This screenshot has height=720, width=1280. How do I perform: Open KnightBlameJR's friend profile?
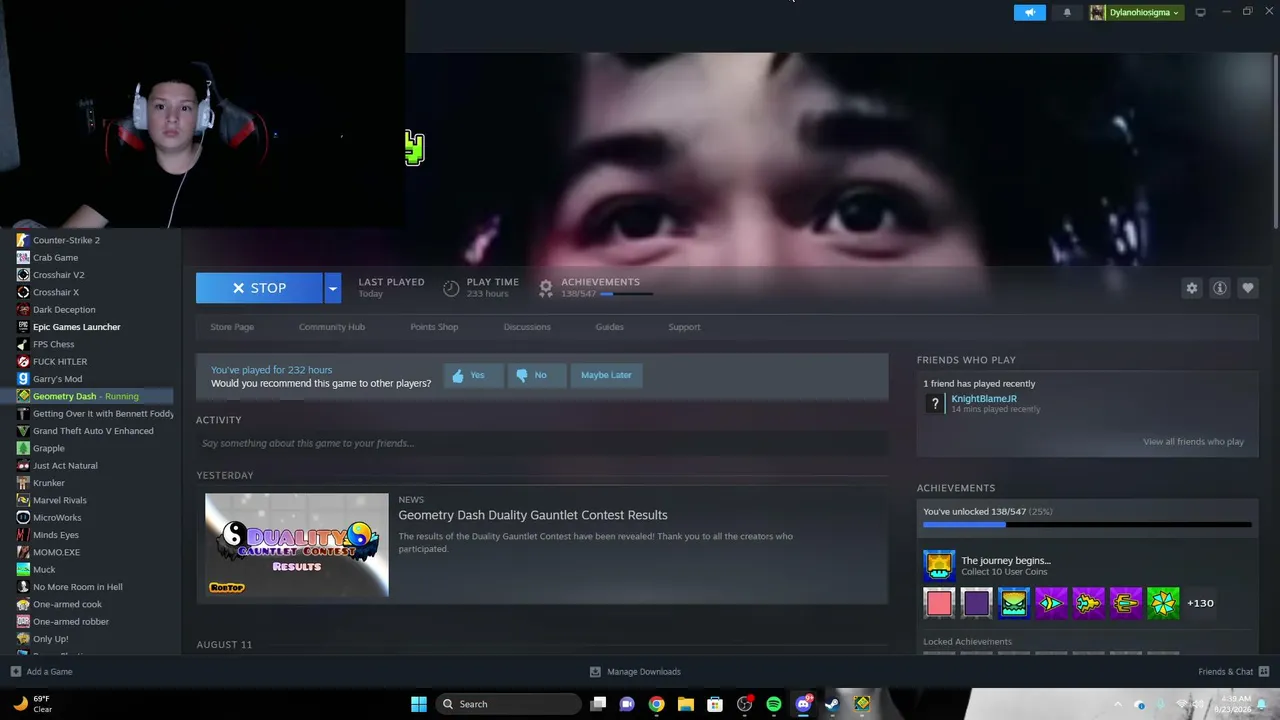tap(984, 399)
